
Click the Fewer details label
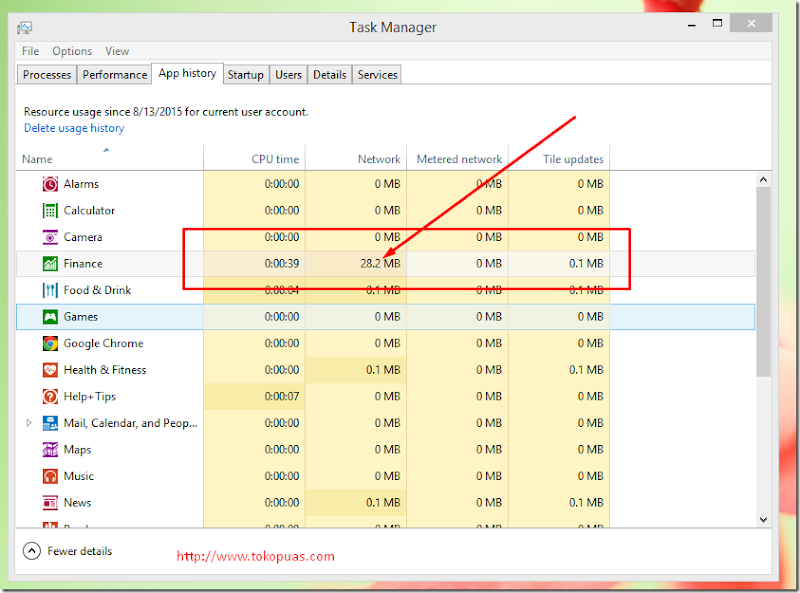80,551
